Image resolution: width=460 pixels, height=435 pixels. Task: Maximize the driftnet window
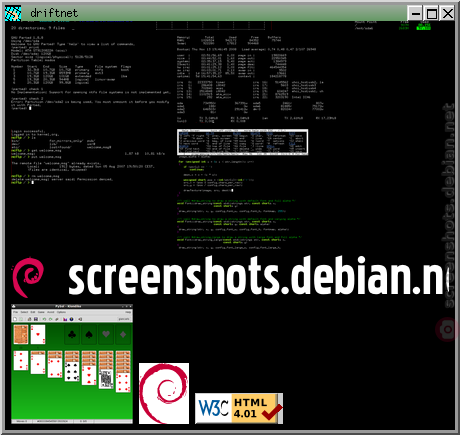coord(432,14)
